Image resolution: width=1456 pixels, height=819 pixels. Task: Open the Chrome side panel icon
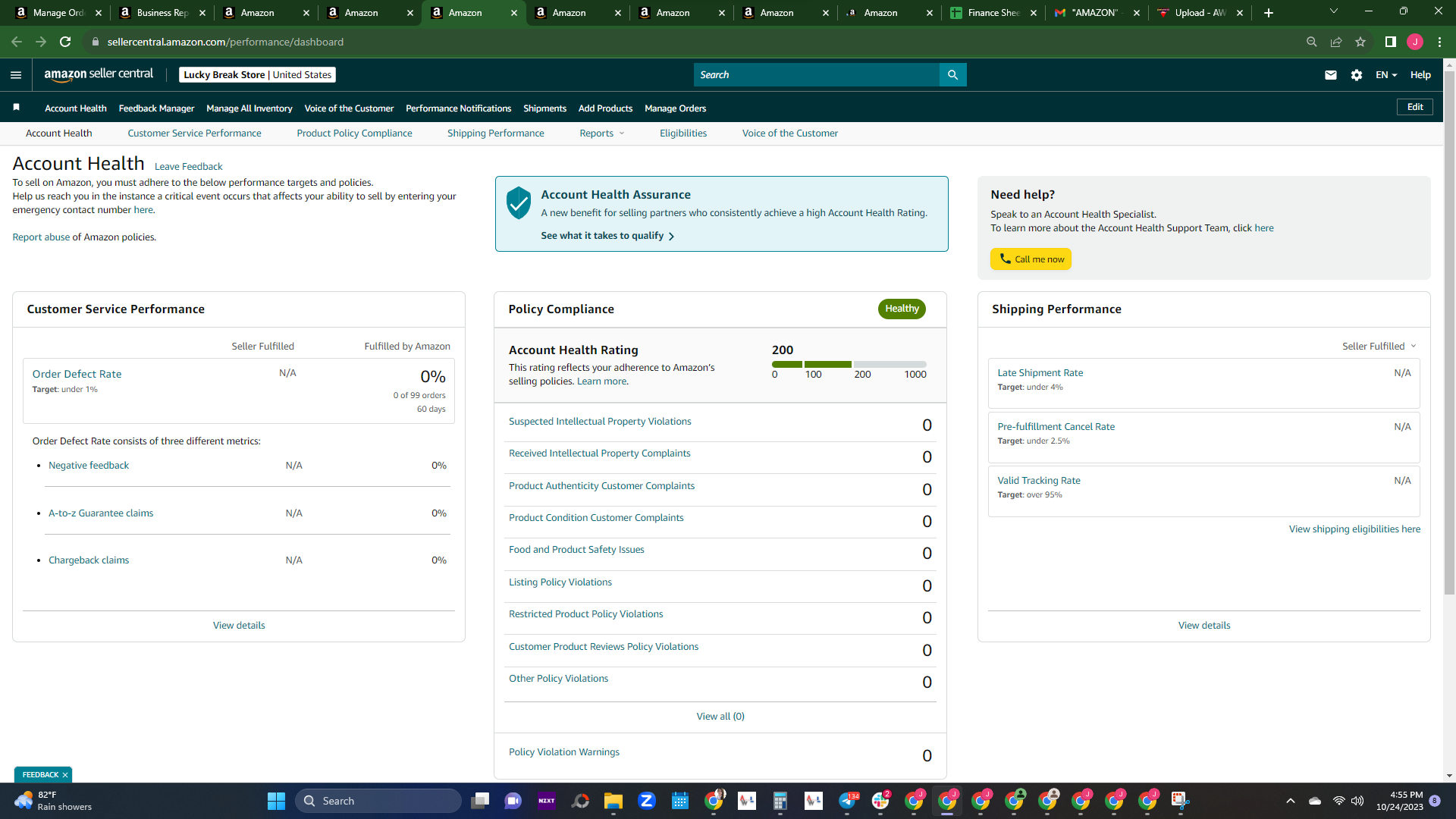pos(1391,42)
